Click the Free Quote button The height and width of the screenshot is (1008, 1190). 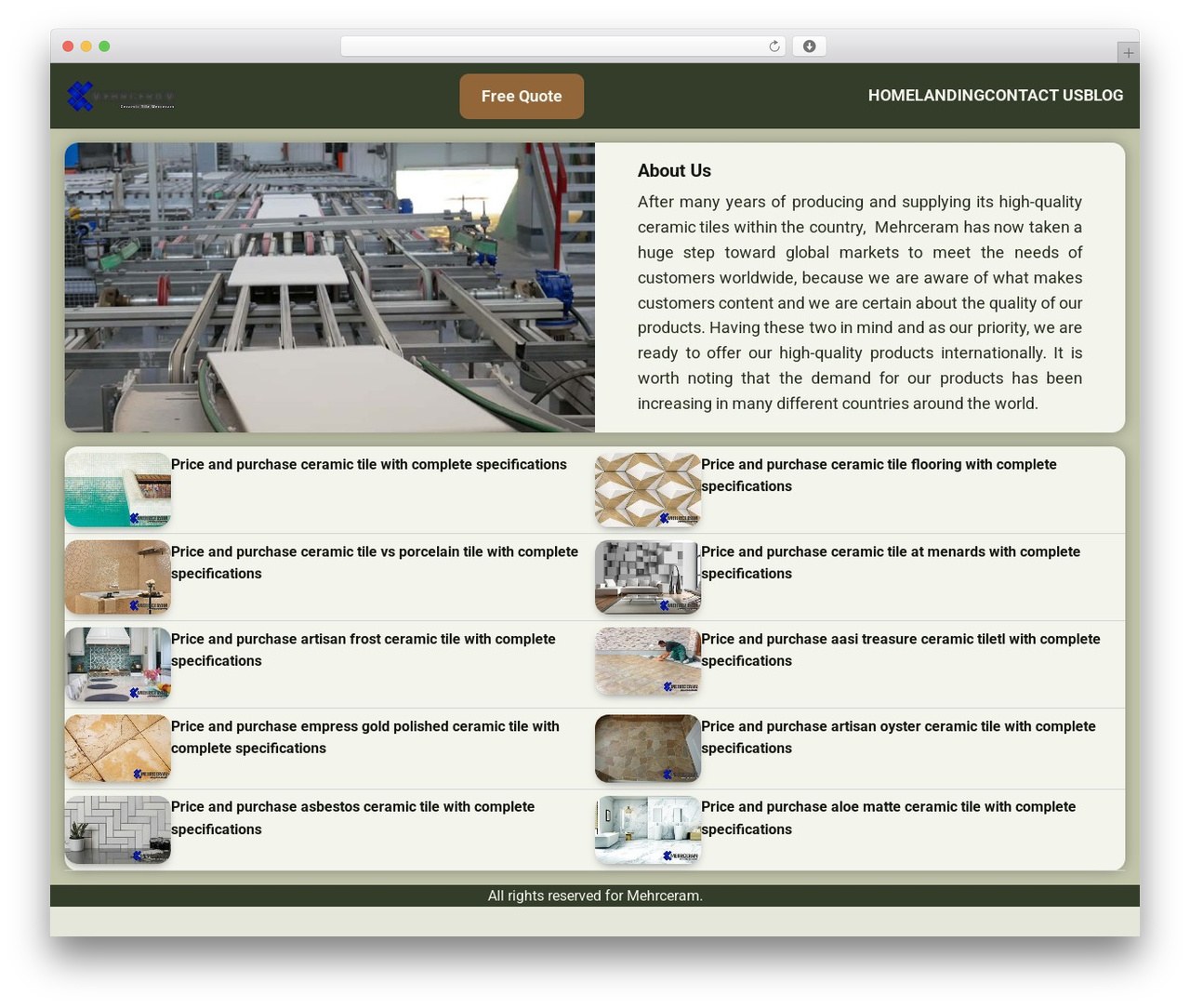click(x=522, y=97)
